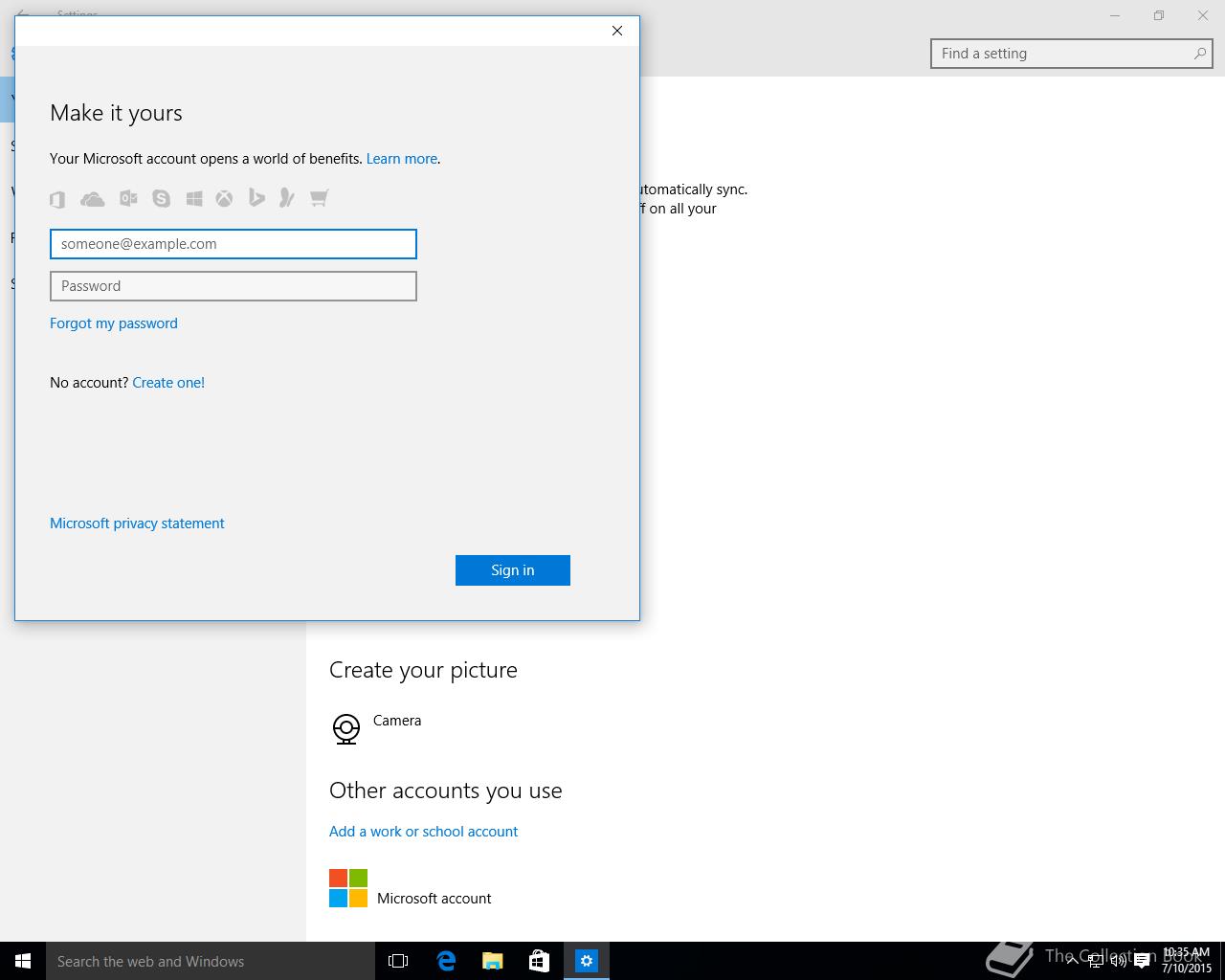Minimize the Settings window
Viewport: 1225px width, 980px height.
[x=1115, y=15]
